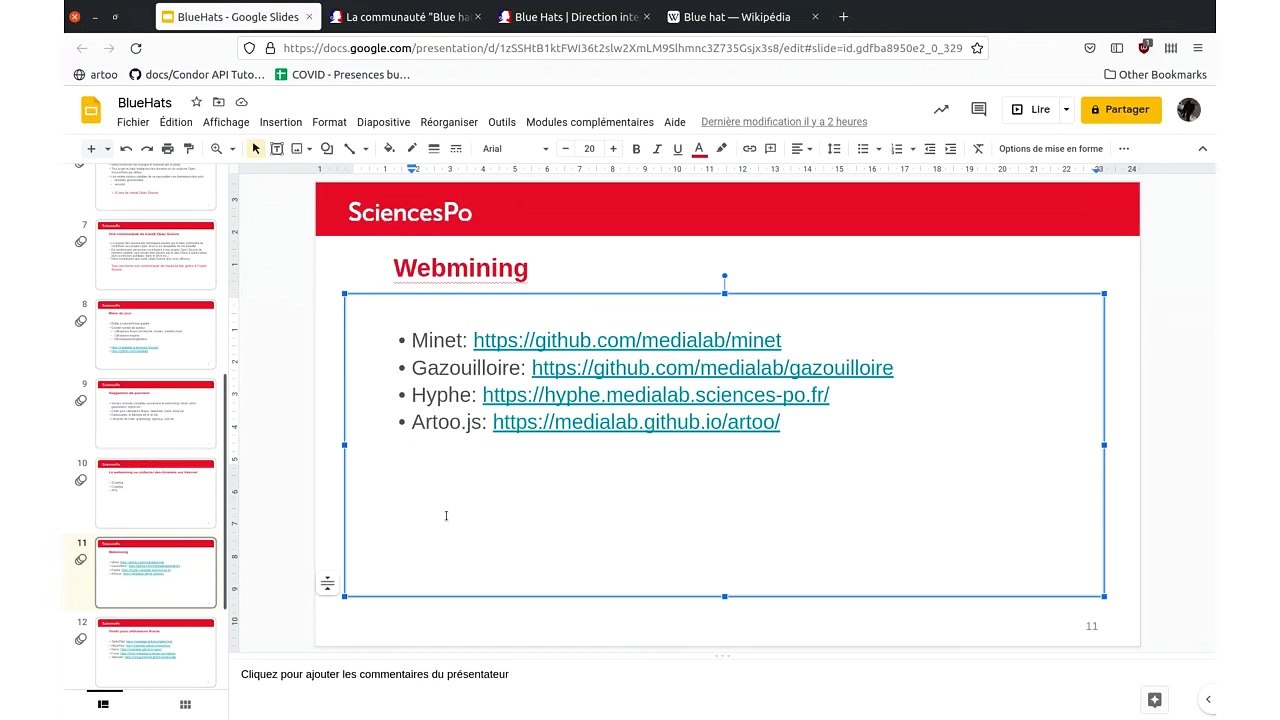
Task: Open the shape tool
Action: 327,149
